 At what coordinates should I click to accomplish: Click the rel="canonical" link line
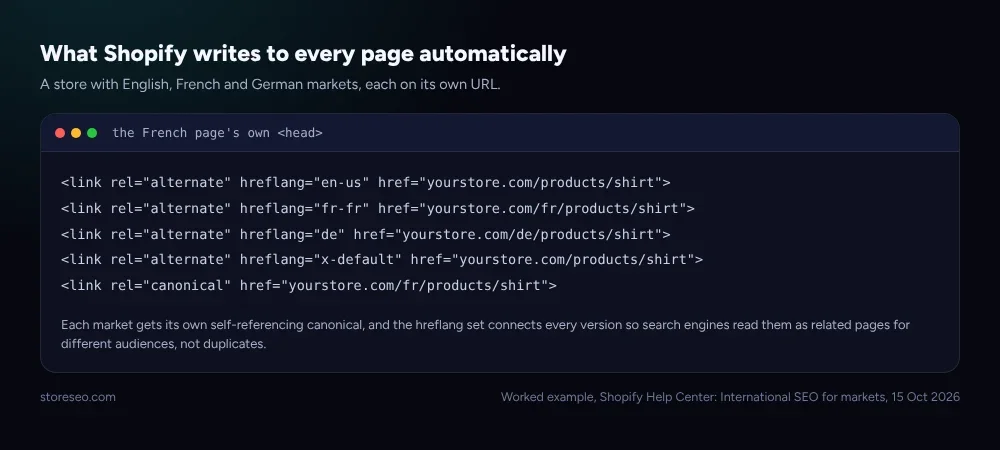click(309, 286)
